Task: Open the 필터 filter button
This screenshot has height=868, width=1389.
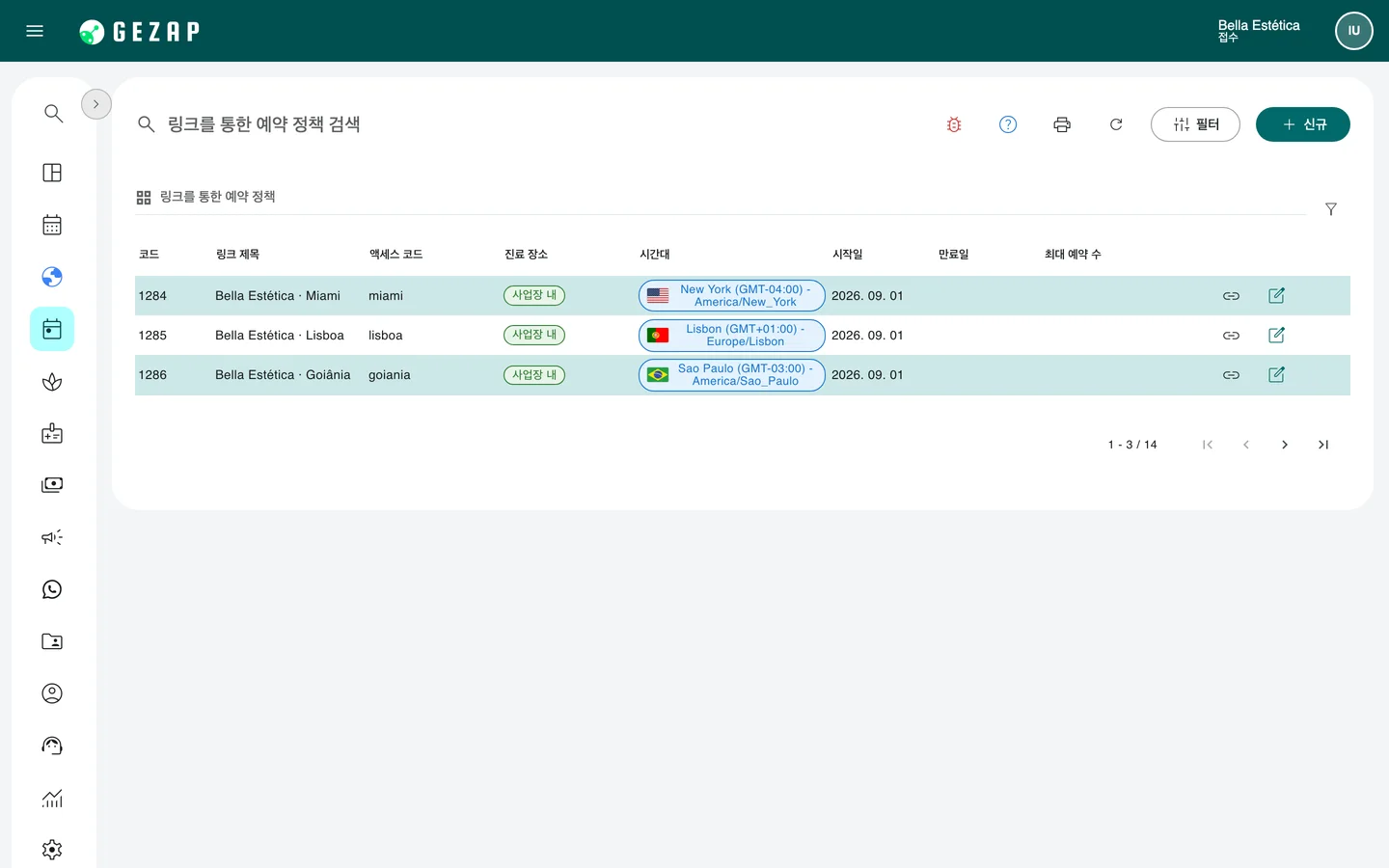Action: tap(1195, 124)
